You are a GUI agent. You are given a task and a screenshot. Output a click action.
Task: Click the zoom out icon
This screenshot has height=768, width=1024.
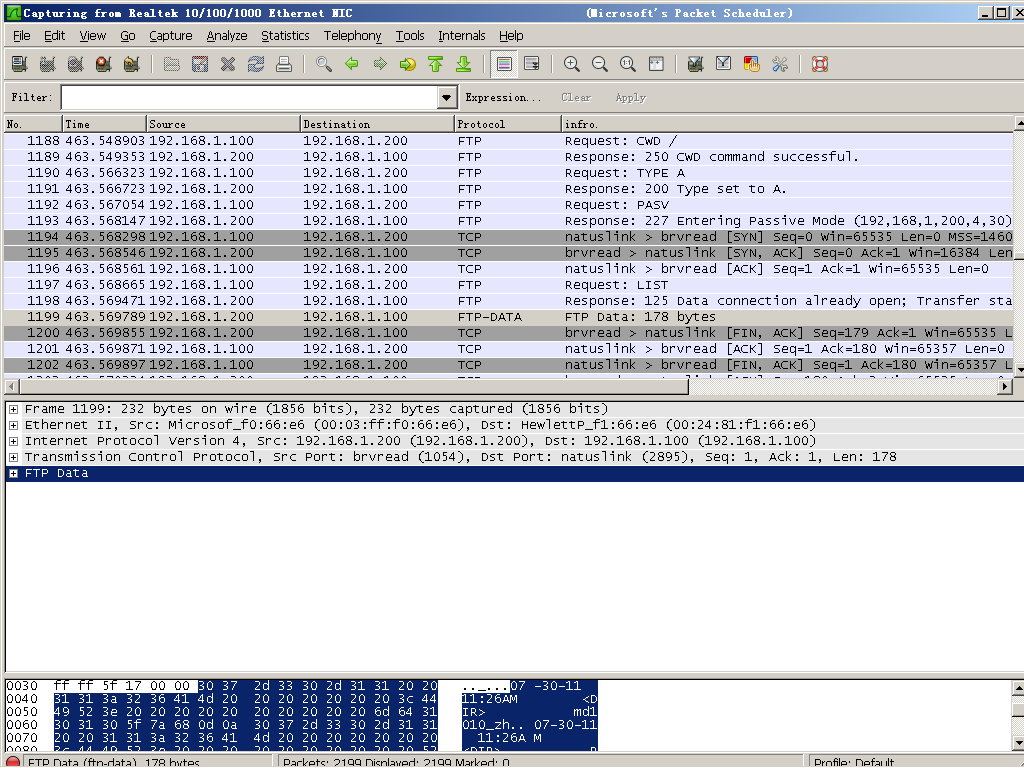point(600,64)
